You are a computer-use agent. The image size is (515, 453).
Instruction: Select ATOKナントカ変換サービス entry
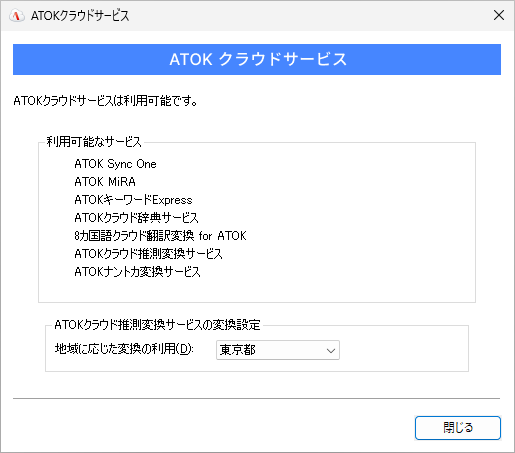point(137,272)
